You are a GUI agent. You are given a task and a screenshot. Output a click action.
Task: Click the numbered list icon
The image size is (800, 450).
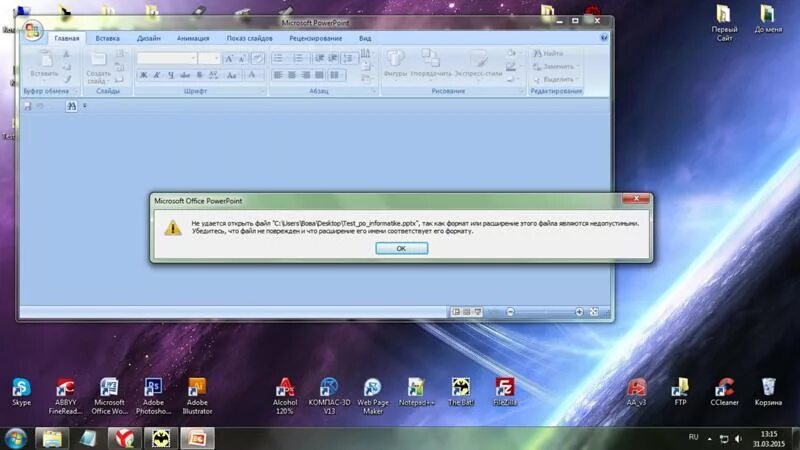click(299, 59)
